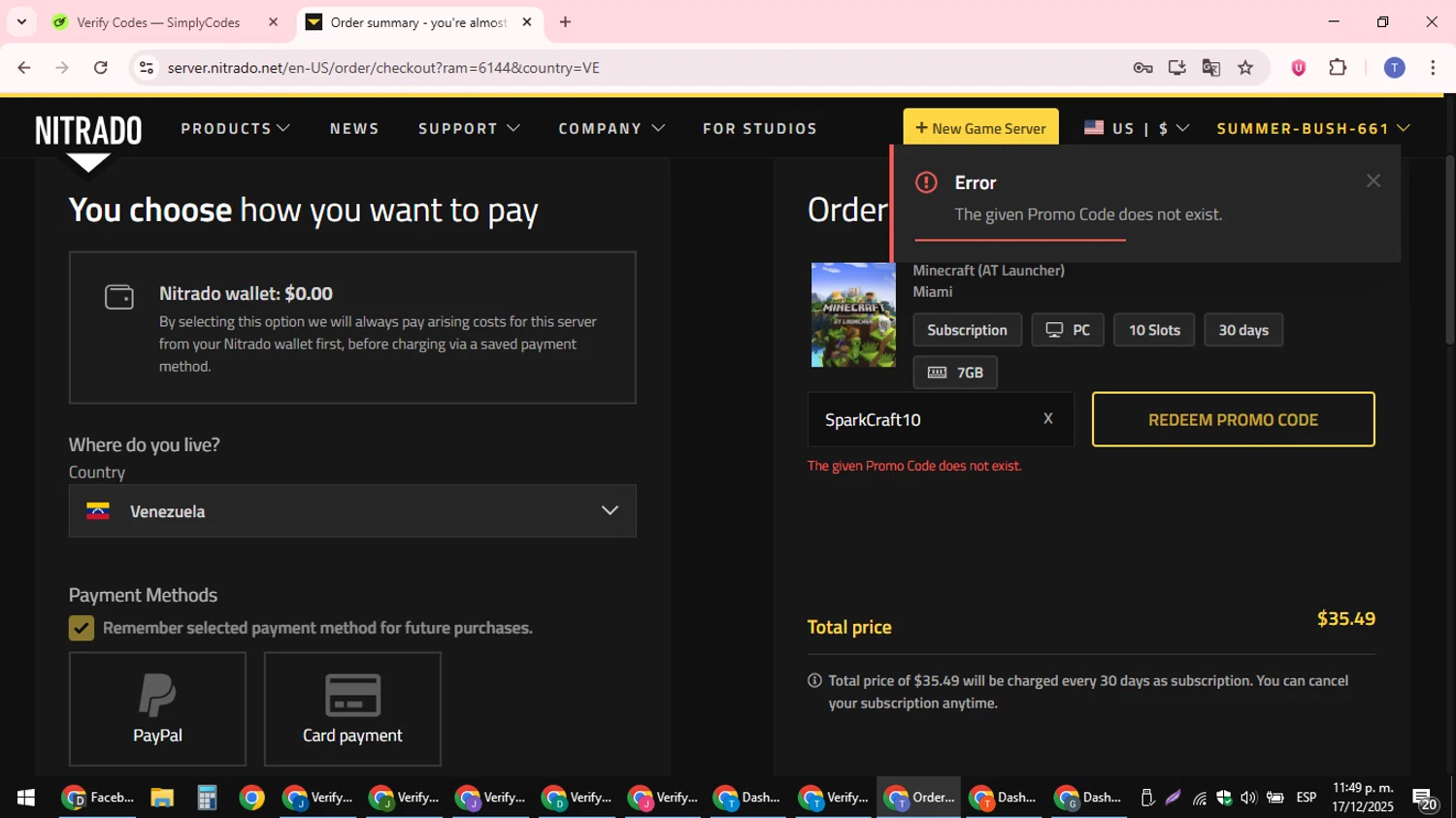Image resolution: width=1456 pixels, height=818 pixels.
Task: Expand the SUPPORT menu
Action: [x=469, y=128]
